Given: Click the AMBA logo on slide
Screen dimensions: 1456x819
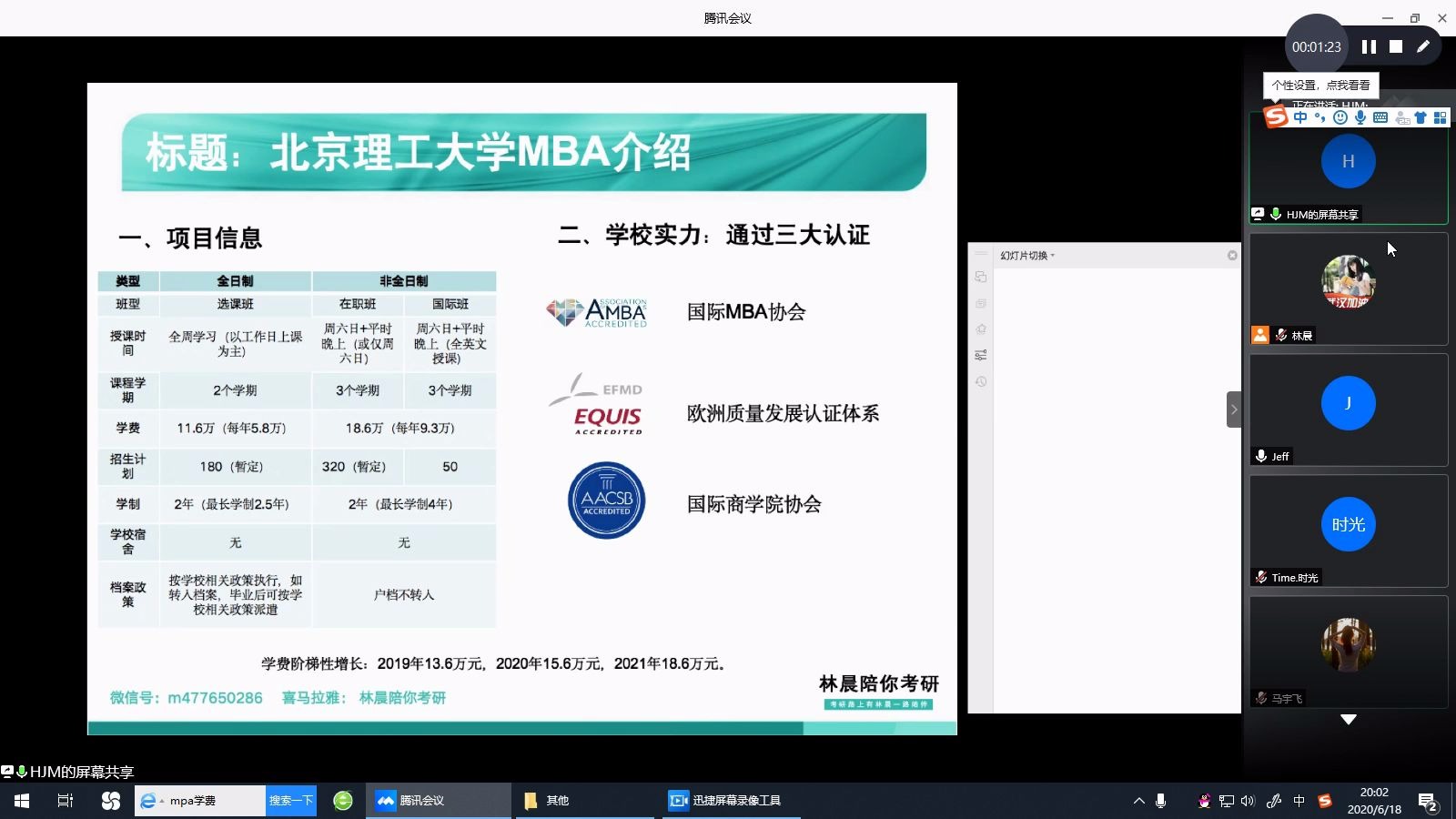Looking at the screenshot, I should point(597,312).
